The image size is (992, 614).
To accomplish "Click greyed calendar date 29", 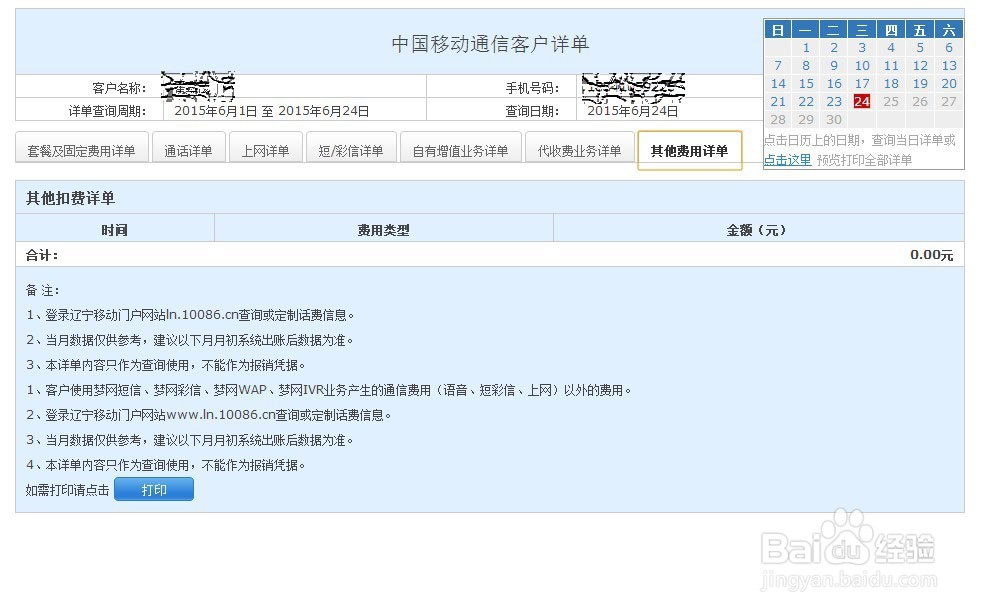I will [806, 120].
